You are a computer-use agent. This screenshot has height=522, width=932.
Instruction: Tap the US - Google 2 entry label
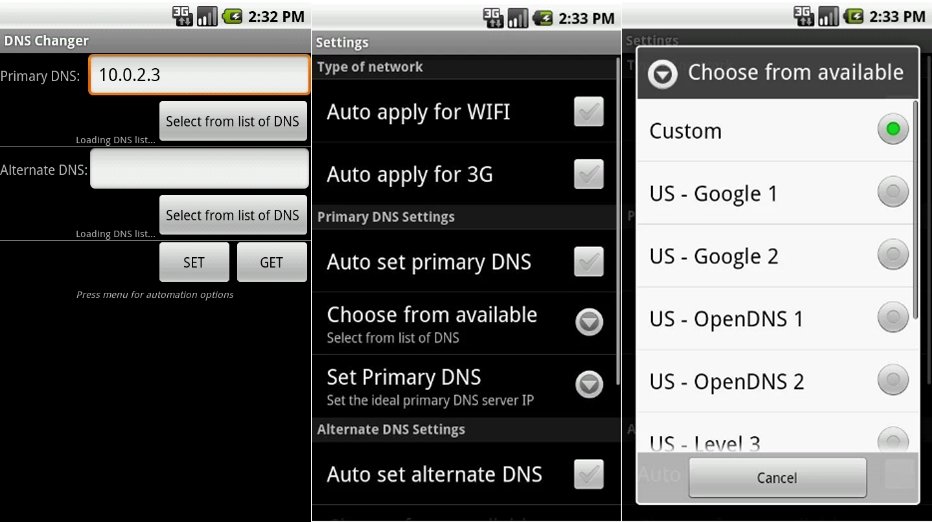[713, 257]
